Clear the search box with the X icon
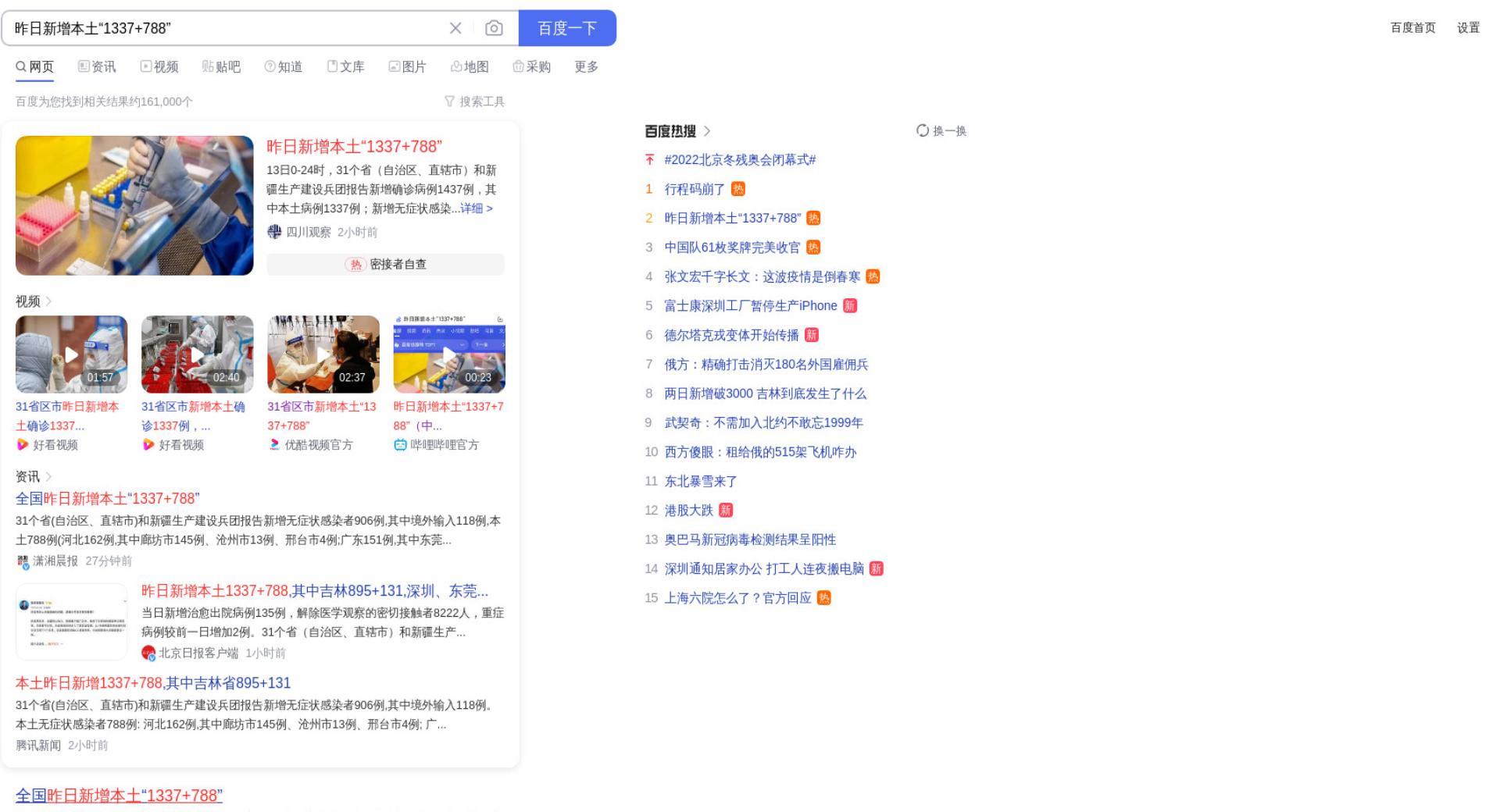 tap(455, 28)
